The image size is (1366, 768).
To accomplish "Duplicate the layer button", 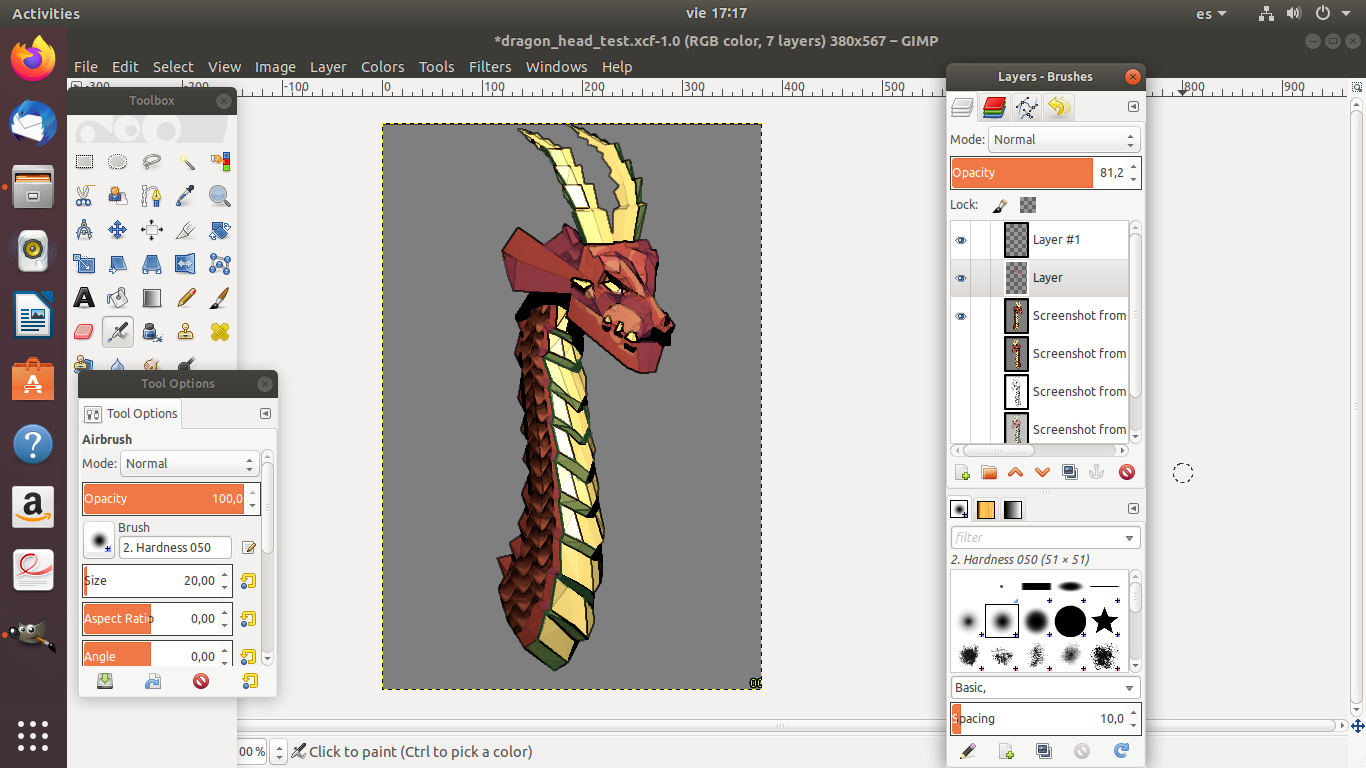I will (x=1069, y=473).
